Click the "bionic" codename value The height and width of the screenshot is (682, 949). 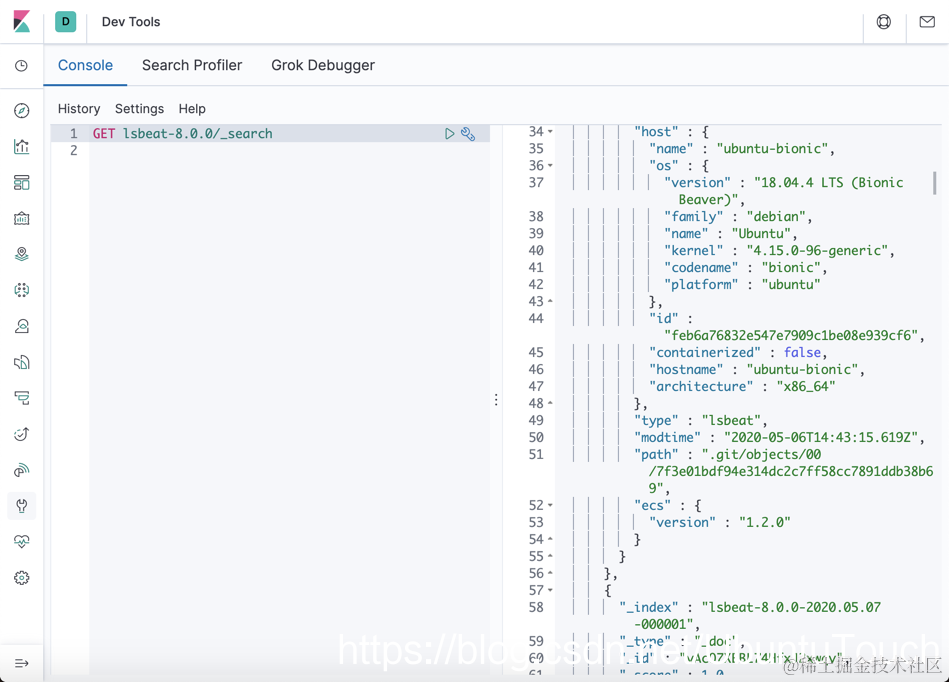pos(790,267)
